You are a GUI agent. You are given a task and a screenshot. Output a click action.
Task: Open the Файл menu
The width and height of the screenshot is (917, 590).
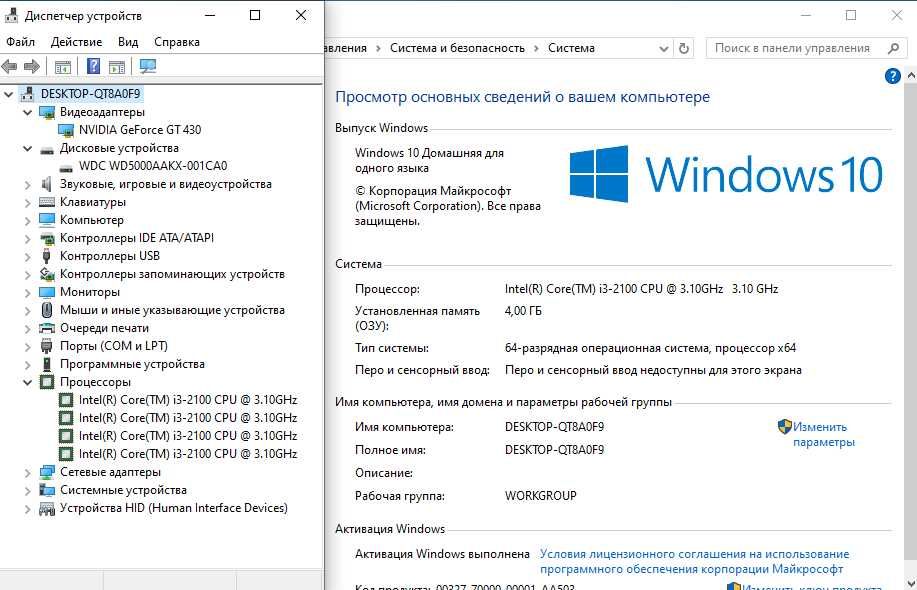20,42
